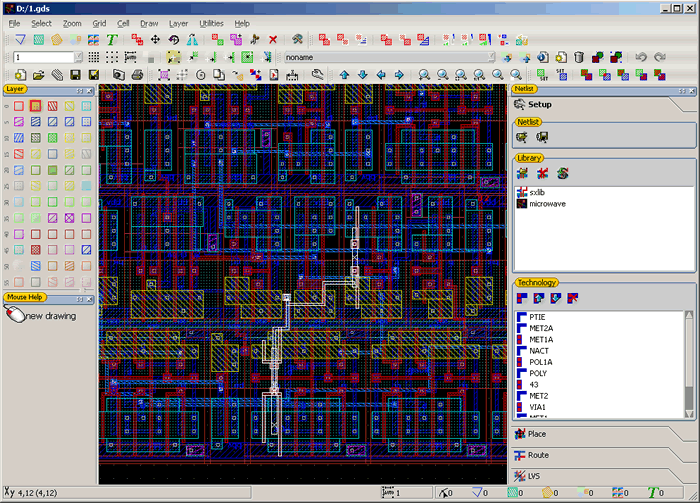This screenshot has width=700, height=503.
Task: Click the blue left arrow scroll icon
Action: point(381,75)
